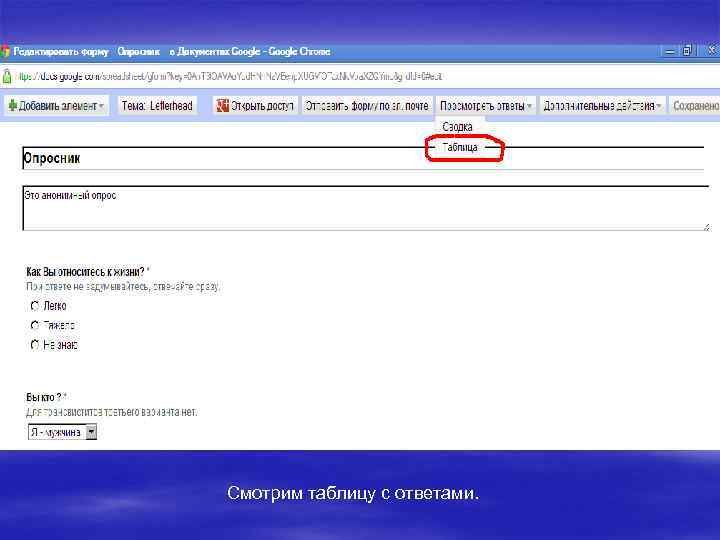Click the hint text about третьего варианта нет

click(x=112, y=412)
